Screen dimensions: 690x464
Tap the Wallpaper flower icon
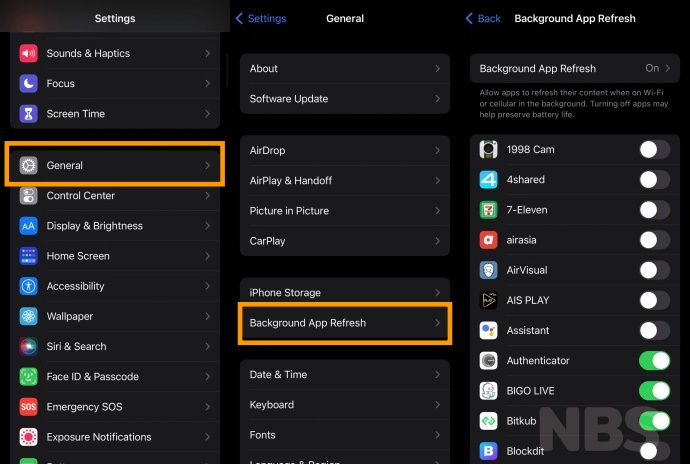point(29,316)
